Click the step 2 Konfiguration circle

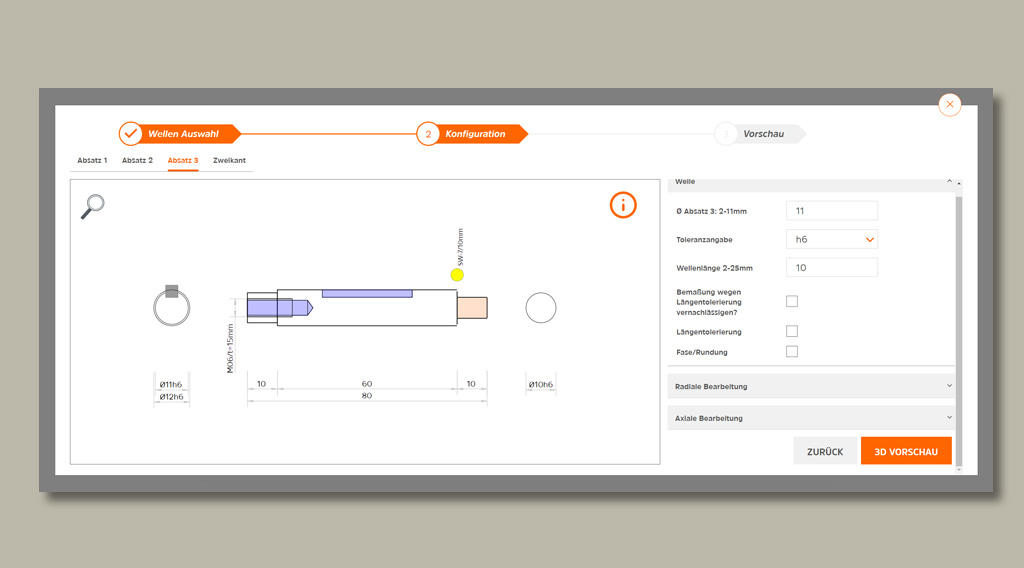(x=428, y=134)
